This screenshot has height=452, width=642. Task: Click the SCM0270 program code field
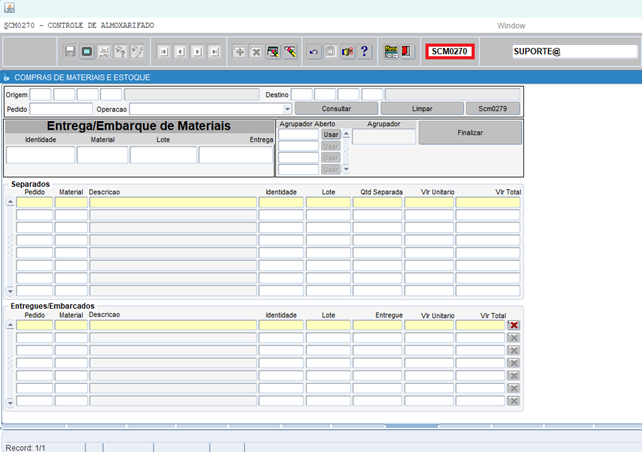coord(450,52)
